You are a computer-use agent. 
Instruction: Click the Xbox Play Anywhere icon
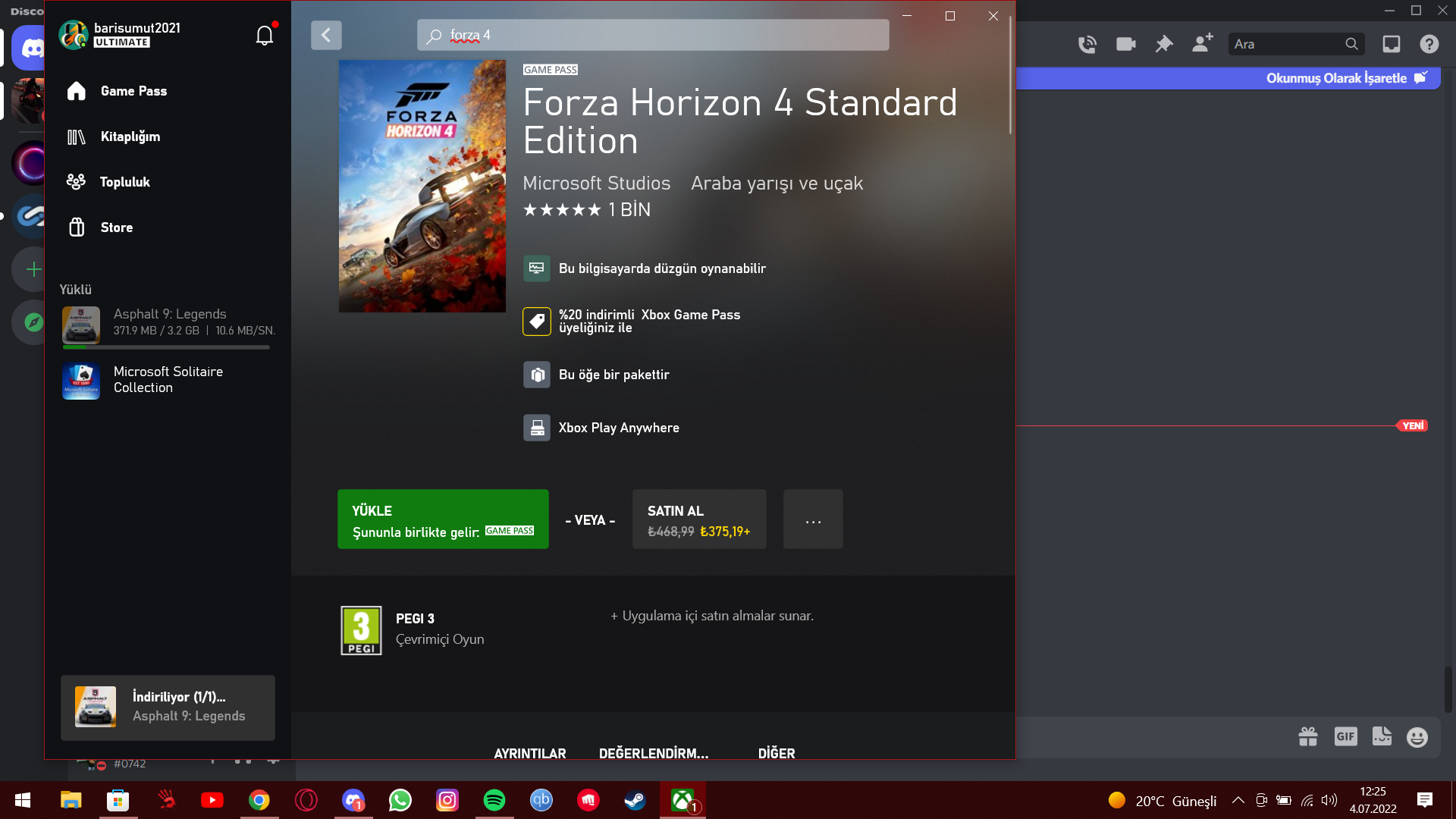(537, 428)
